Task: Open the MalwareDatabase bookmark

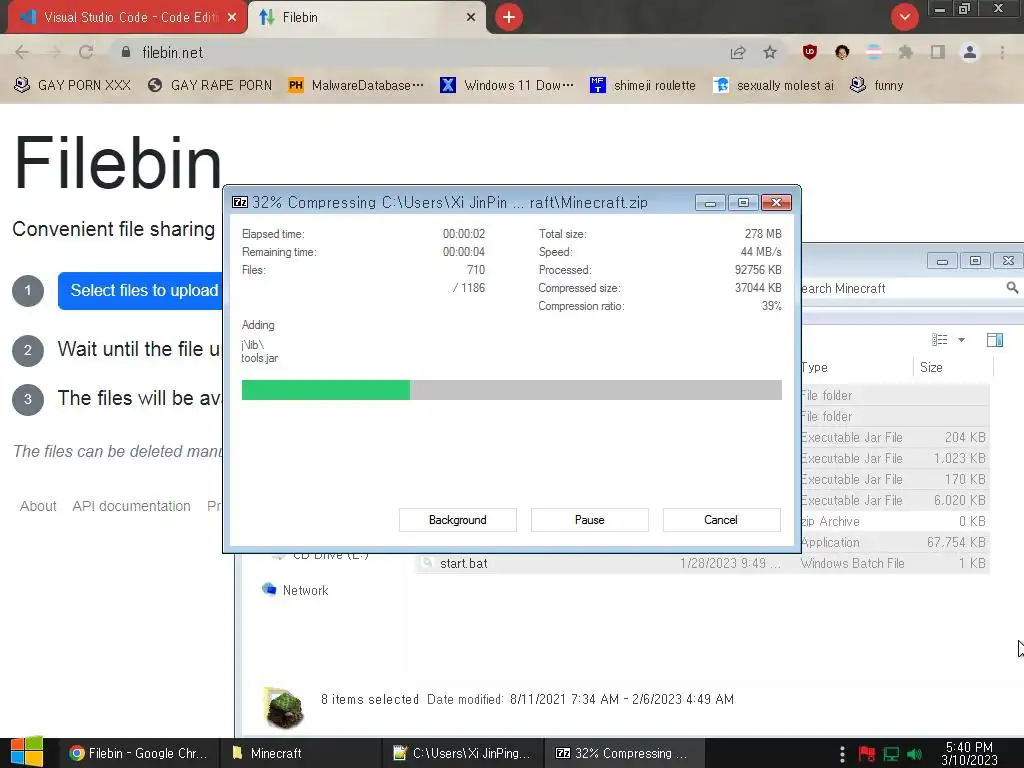Action: [x=356, y=86]
